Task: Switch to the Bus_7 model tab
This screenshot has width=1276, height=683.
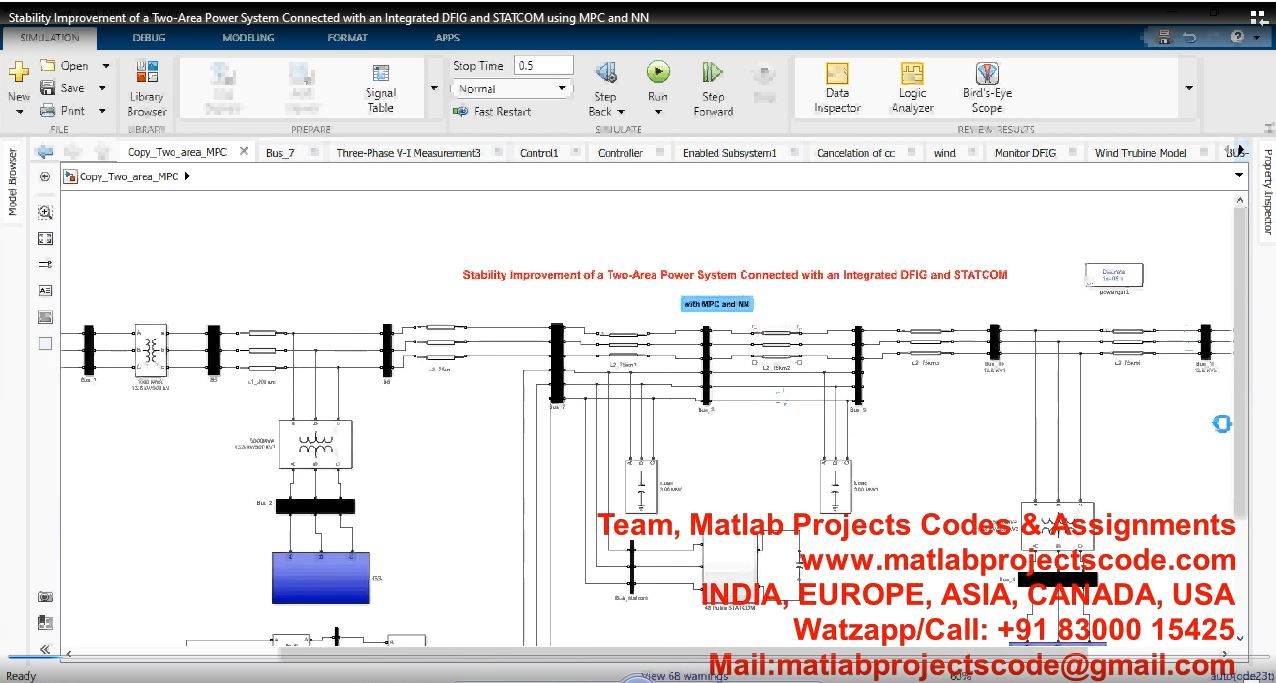Action: point(280,153)
